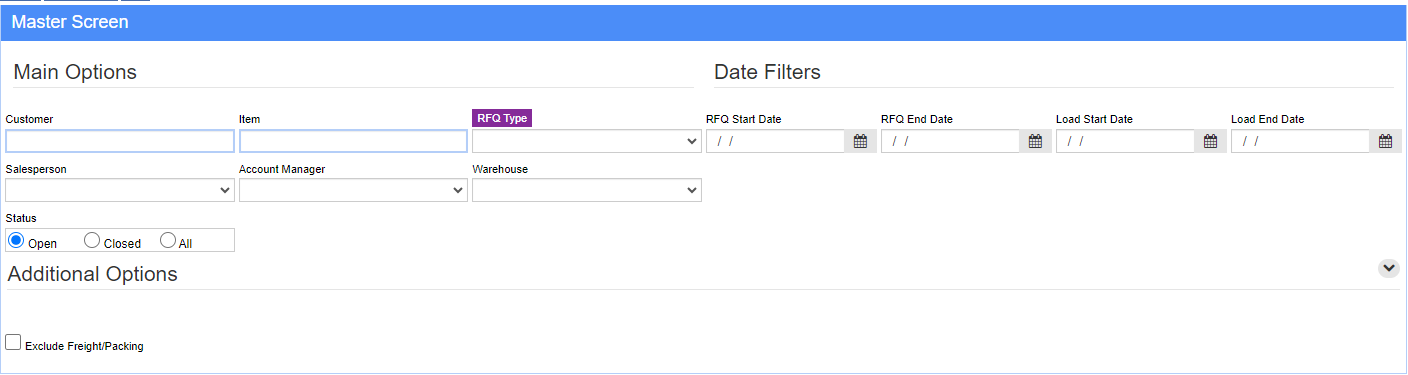The height and width of the screenshot is (375, 1408).
Task: Click the Additional Options heading
Action: point(93,274)
